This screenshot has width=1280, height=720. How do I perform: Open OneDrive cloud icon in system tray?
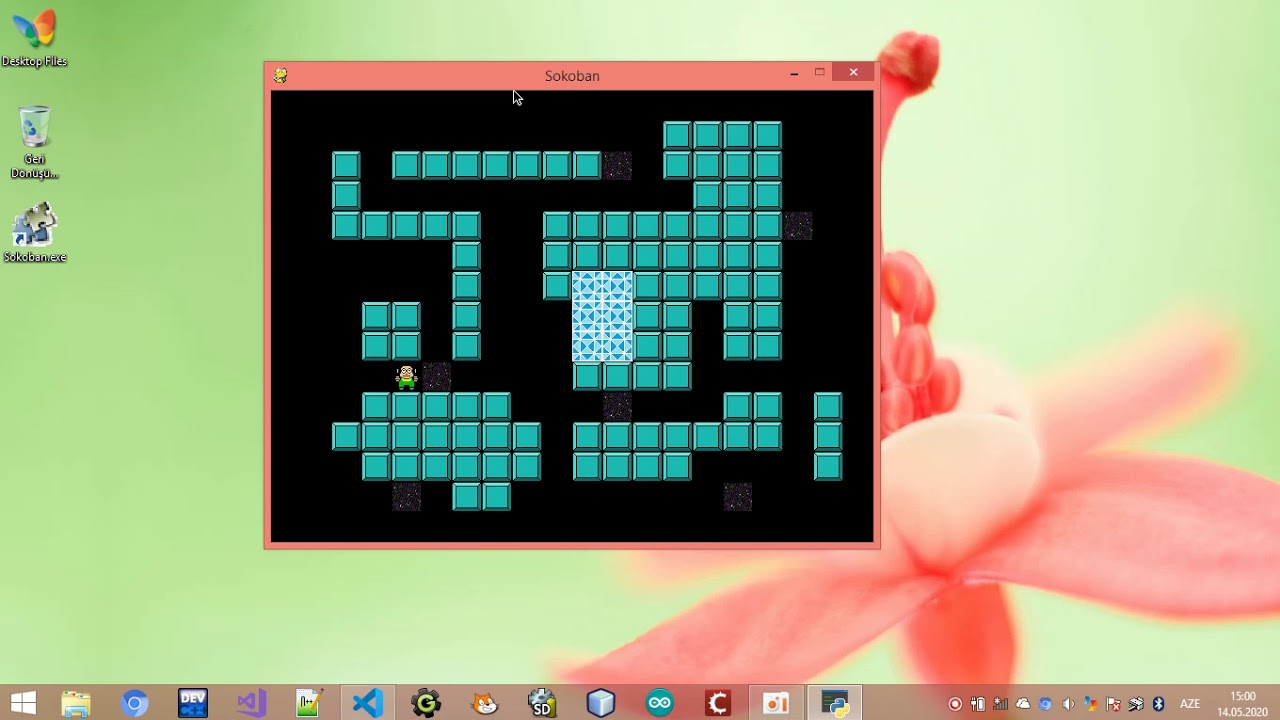click(x=1023, y=704)
